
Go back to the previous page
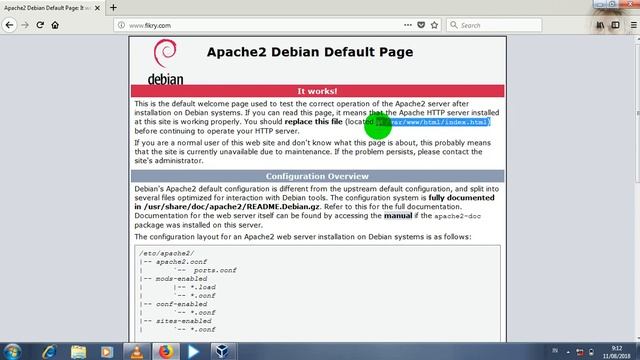(9, 25)
